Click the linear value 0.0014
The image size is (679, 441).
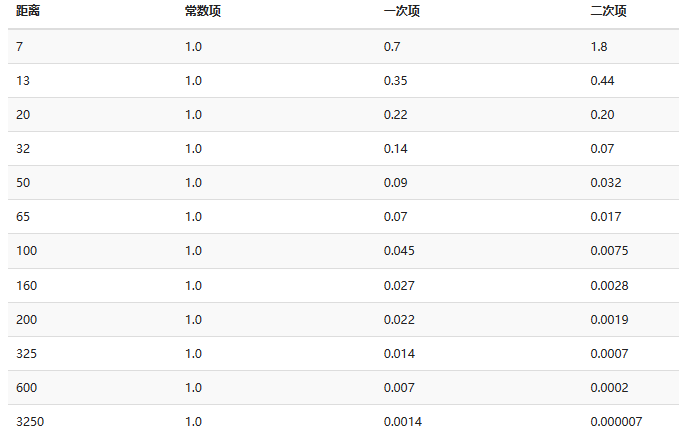tap(402, 422)
